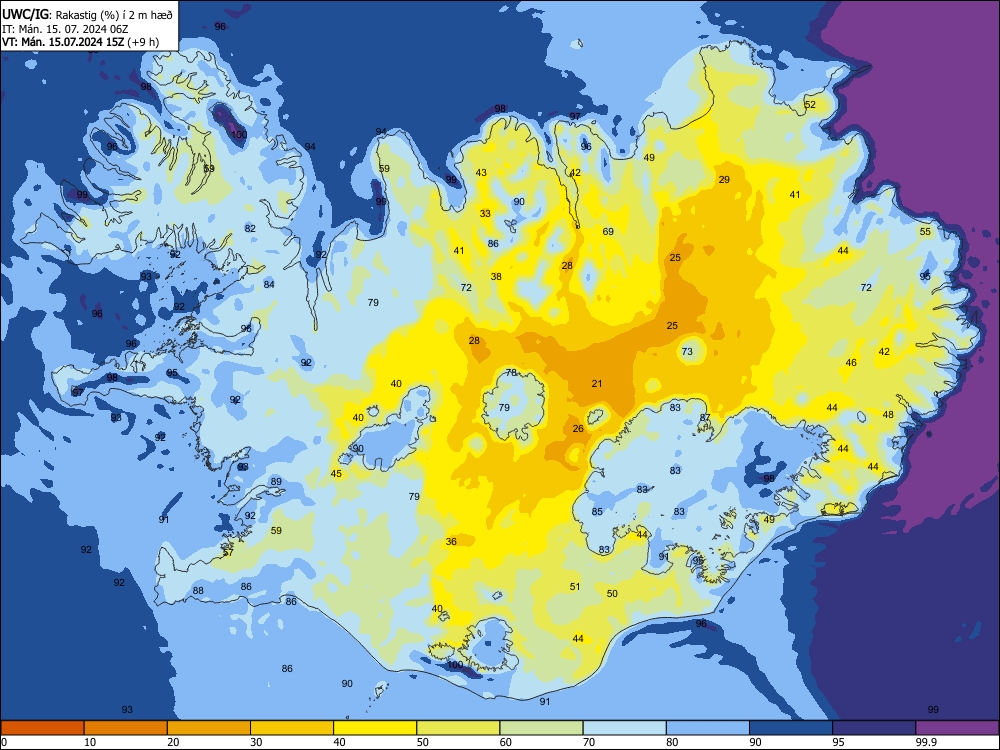Click the dark orange 0–10 legend swatch
Viewport: 1000px width, 750px height.
coord(42,728)
